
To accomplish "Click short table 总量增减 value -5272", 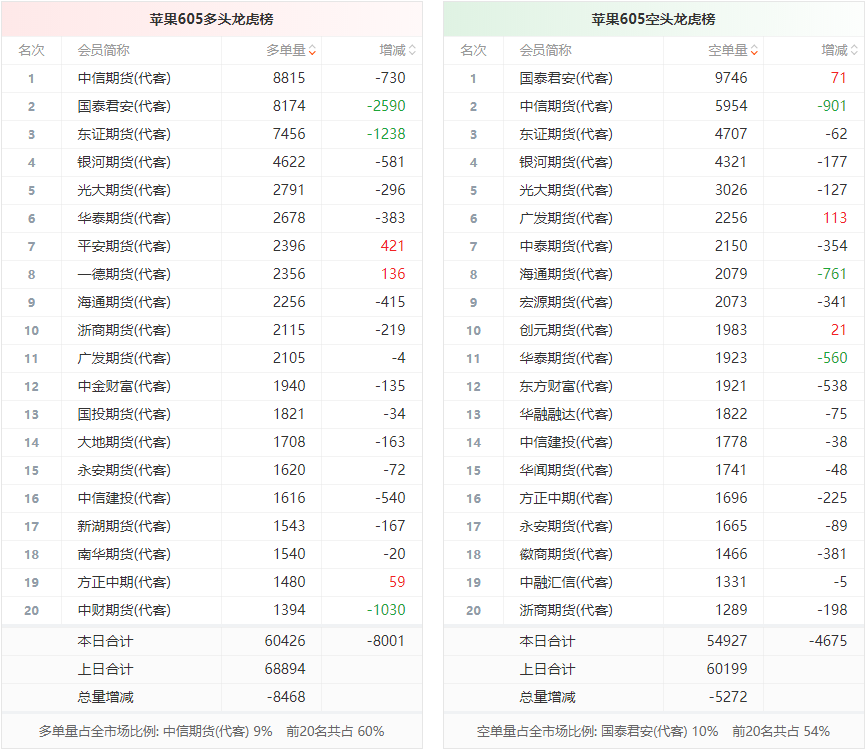I will tap(728, 697).
